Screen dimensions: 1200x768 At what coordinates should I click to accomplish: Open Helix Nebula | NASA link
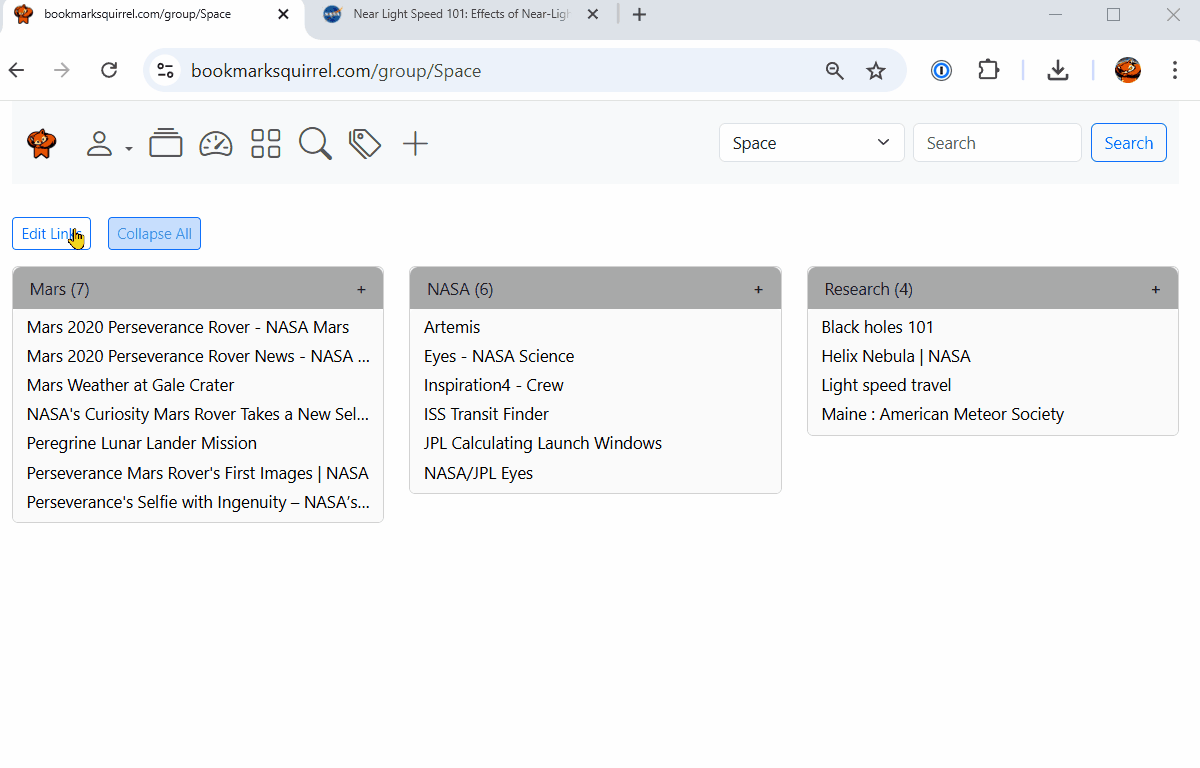tap(896, 356)
